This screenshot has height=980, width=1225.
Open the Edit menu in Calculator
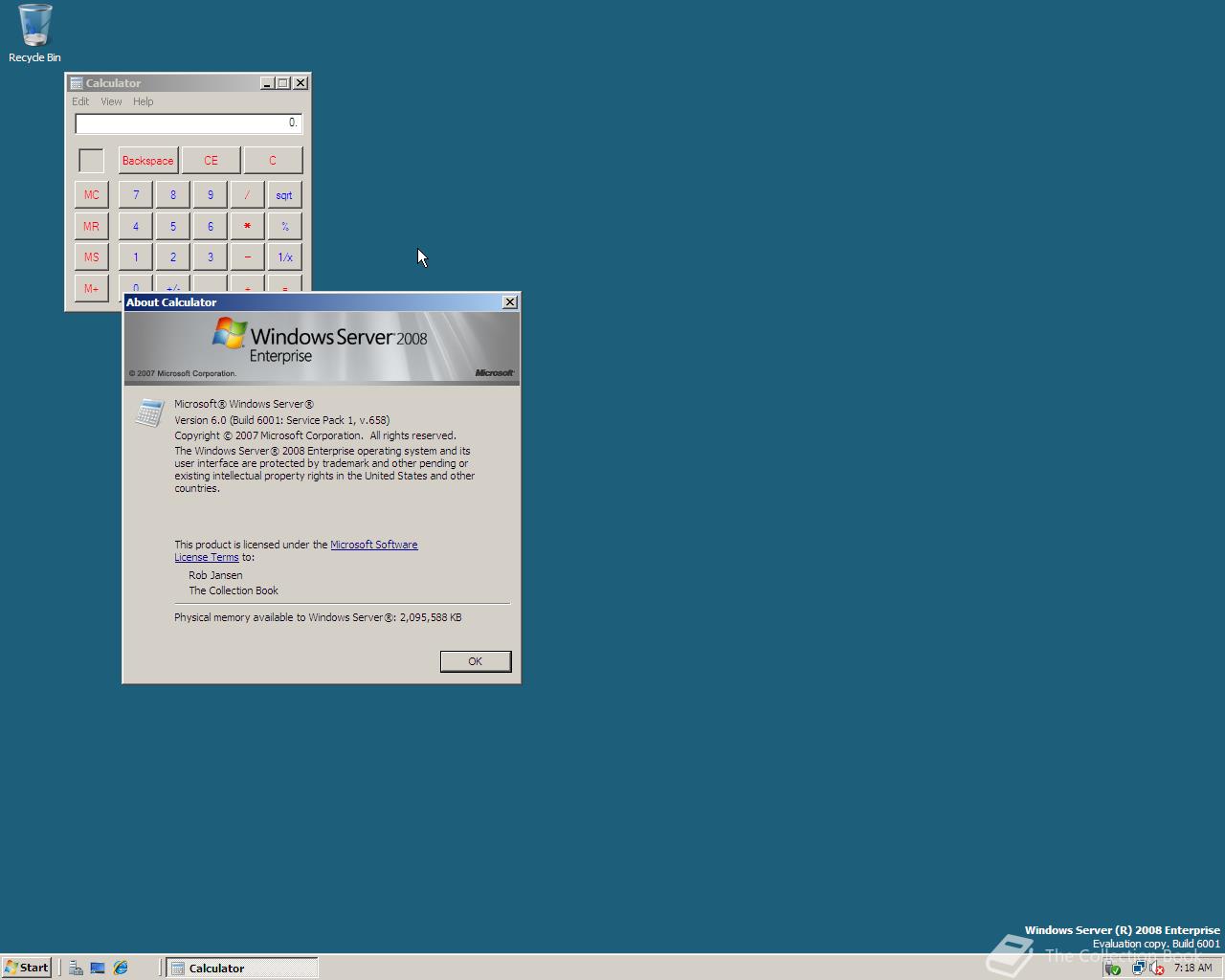80,101
